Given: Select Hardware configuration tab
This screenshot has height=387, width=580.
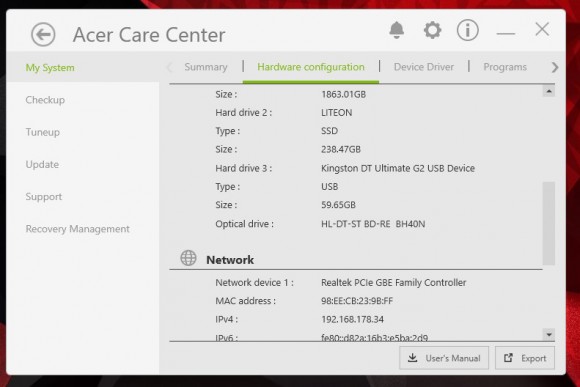Looking at the screenshot, I should tap(311, 67).
